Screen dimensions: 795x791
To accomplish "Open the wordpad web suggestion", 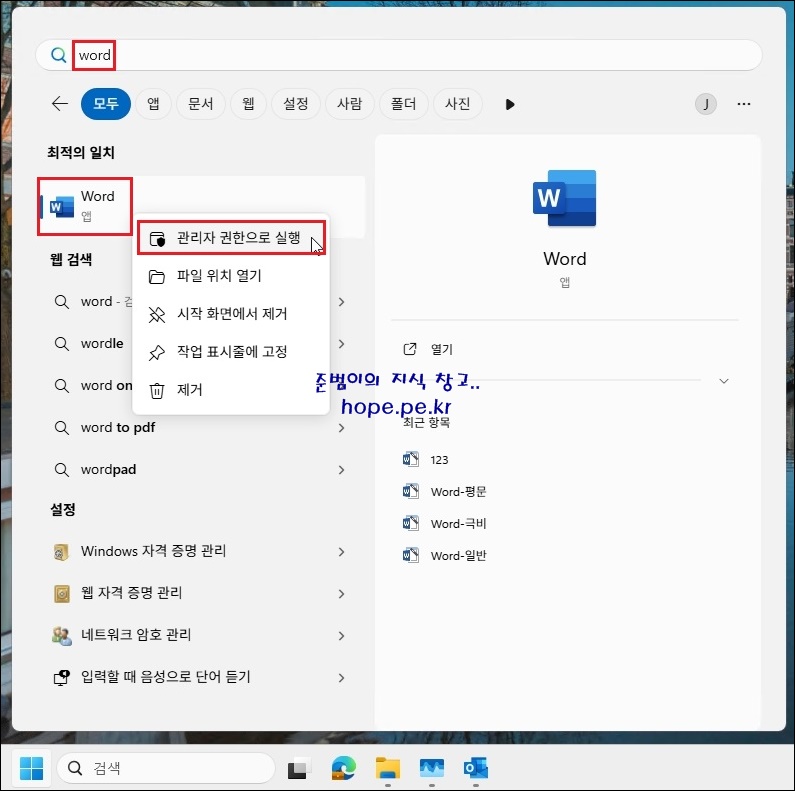I will coord(109,470).
